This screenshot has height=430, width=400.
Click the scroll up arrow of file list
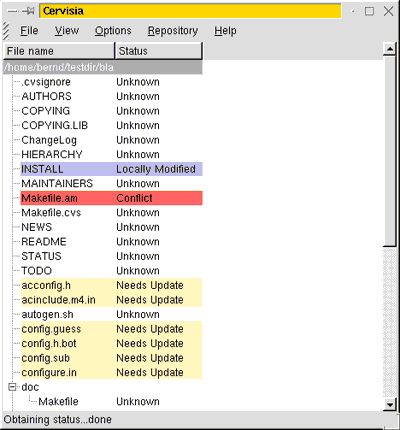(x=389, y=49)
